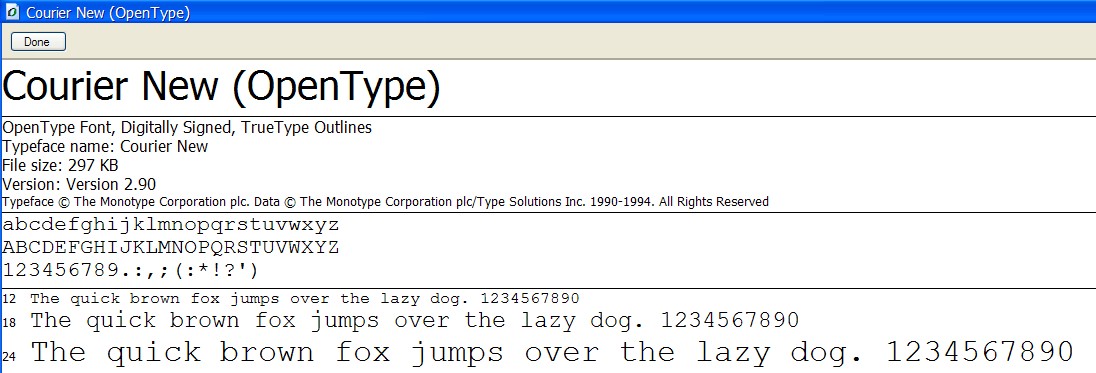Click the Done button

pos(38,42)
